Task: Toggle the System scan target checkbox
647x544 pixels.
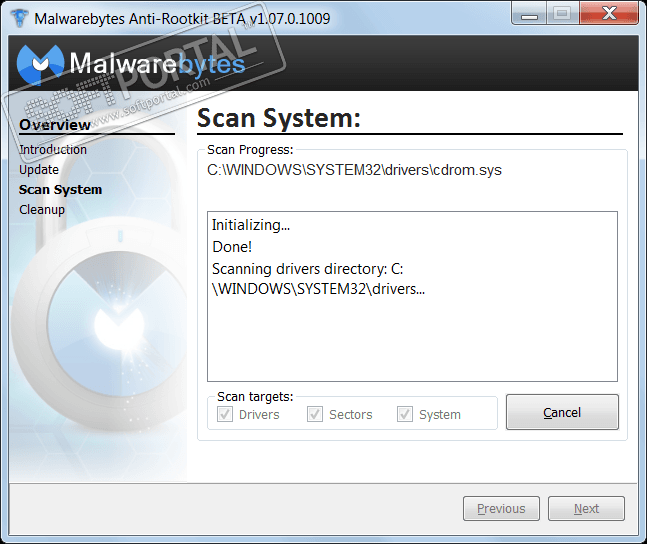Action: (405, 414)
